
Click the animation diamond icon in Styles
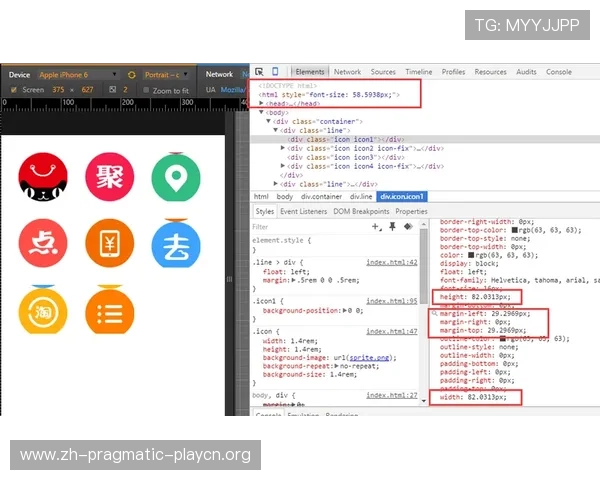click(x=408, y=227)
